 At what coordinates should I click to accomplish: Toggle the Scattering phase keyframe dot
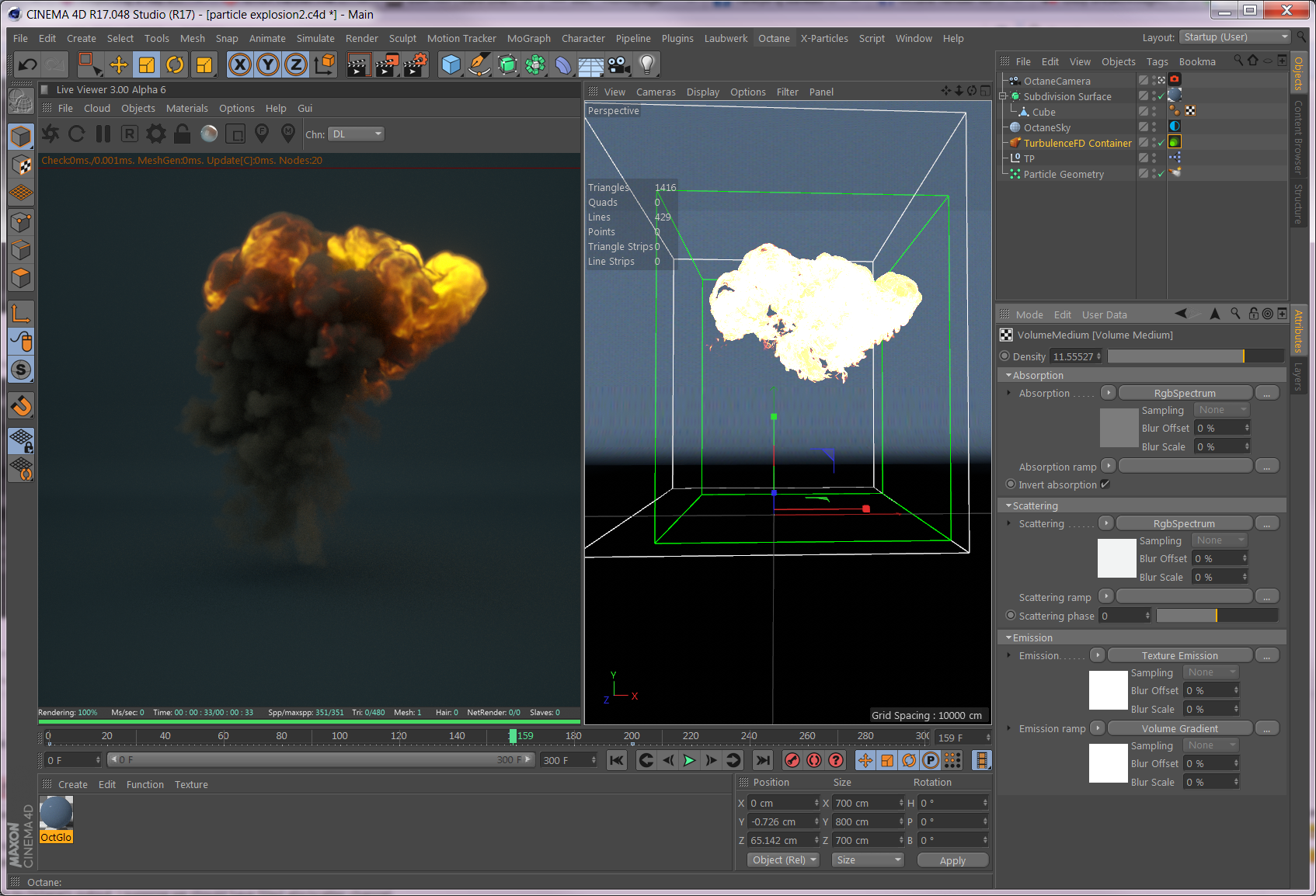[x=1011, y=616]
